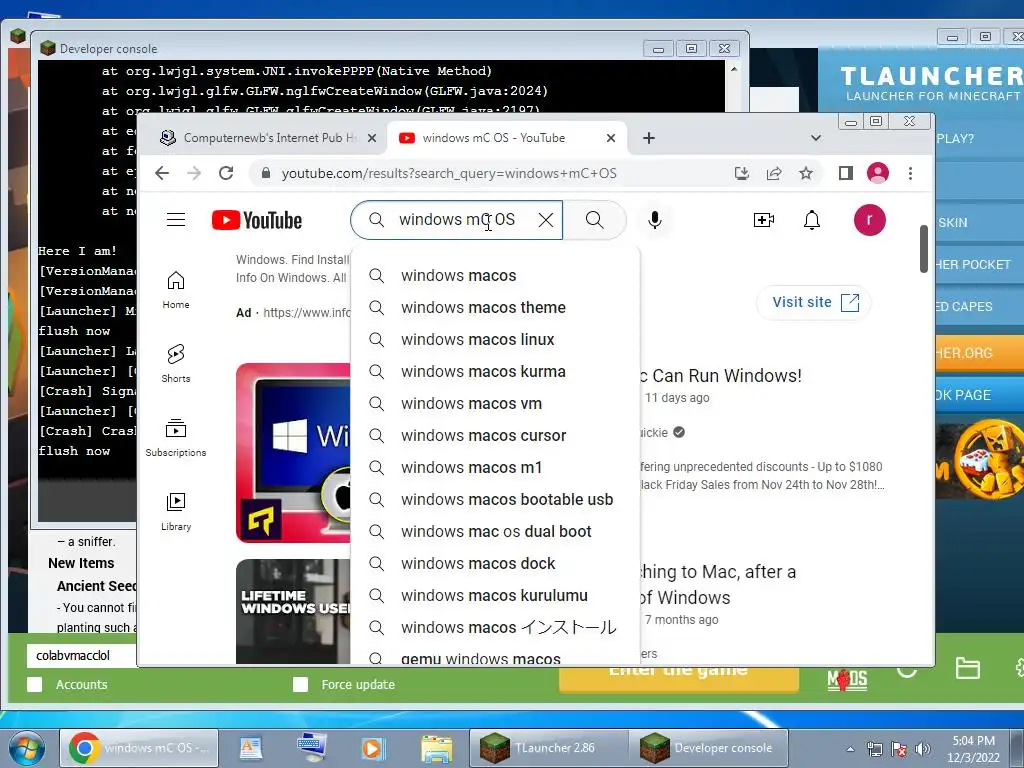
Task: Open Subscriptions in YouTube sidebar
Action: tap(176, 438)
